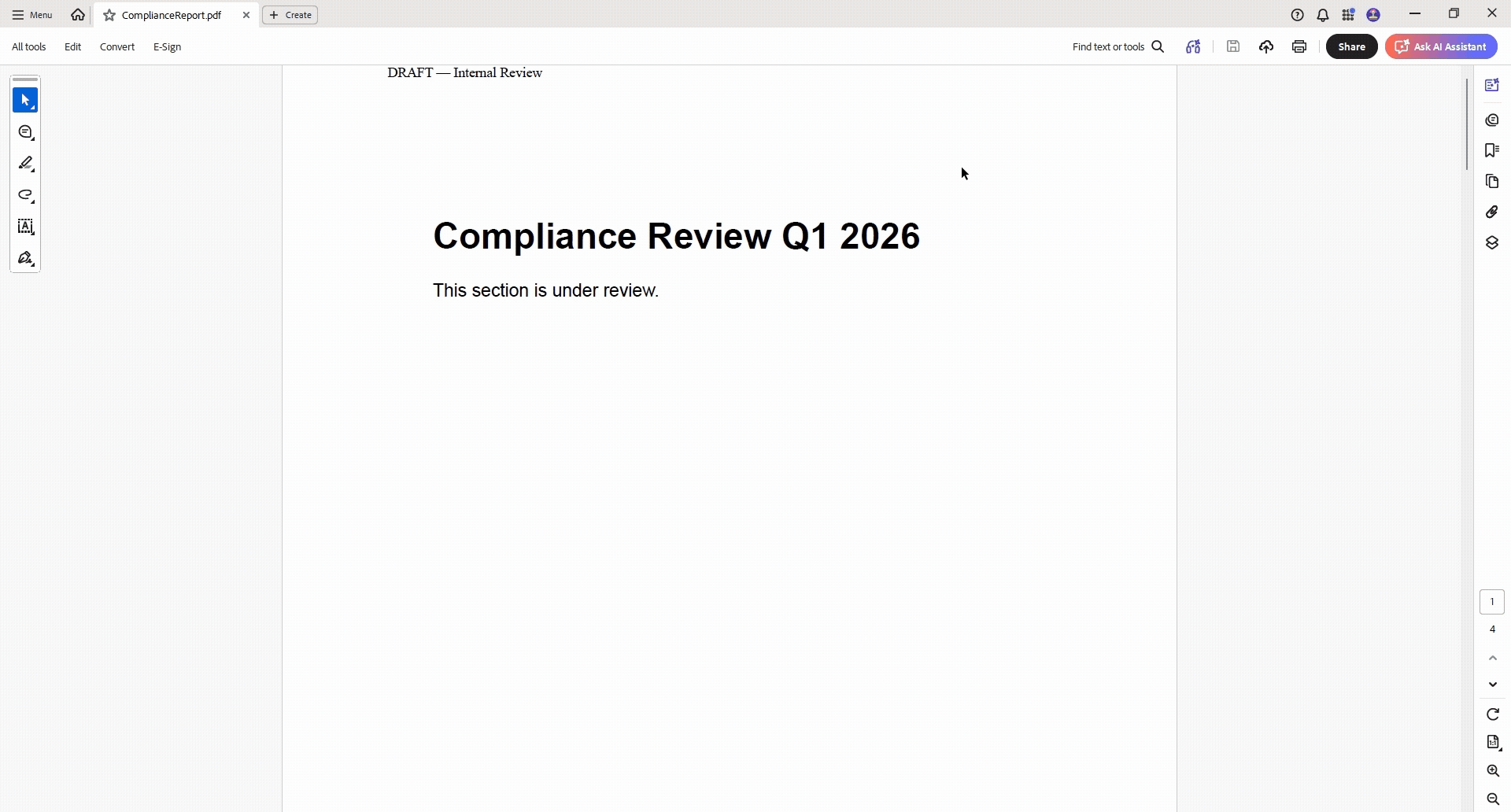Switch to the E-Sign menu
Viewport: 1511px width, 812px height.
166,46
